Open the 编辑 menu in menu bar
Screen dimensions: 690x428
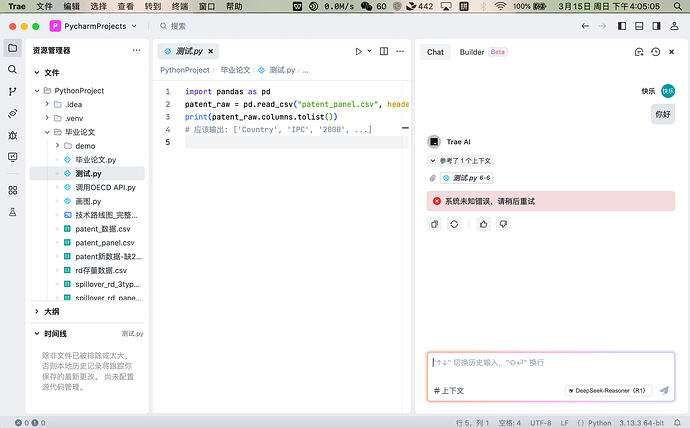coord(72,6)
